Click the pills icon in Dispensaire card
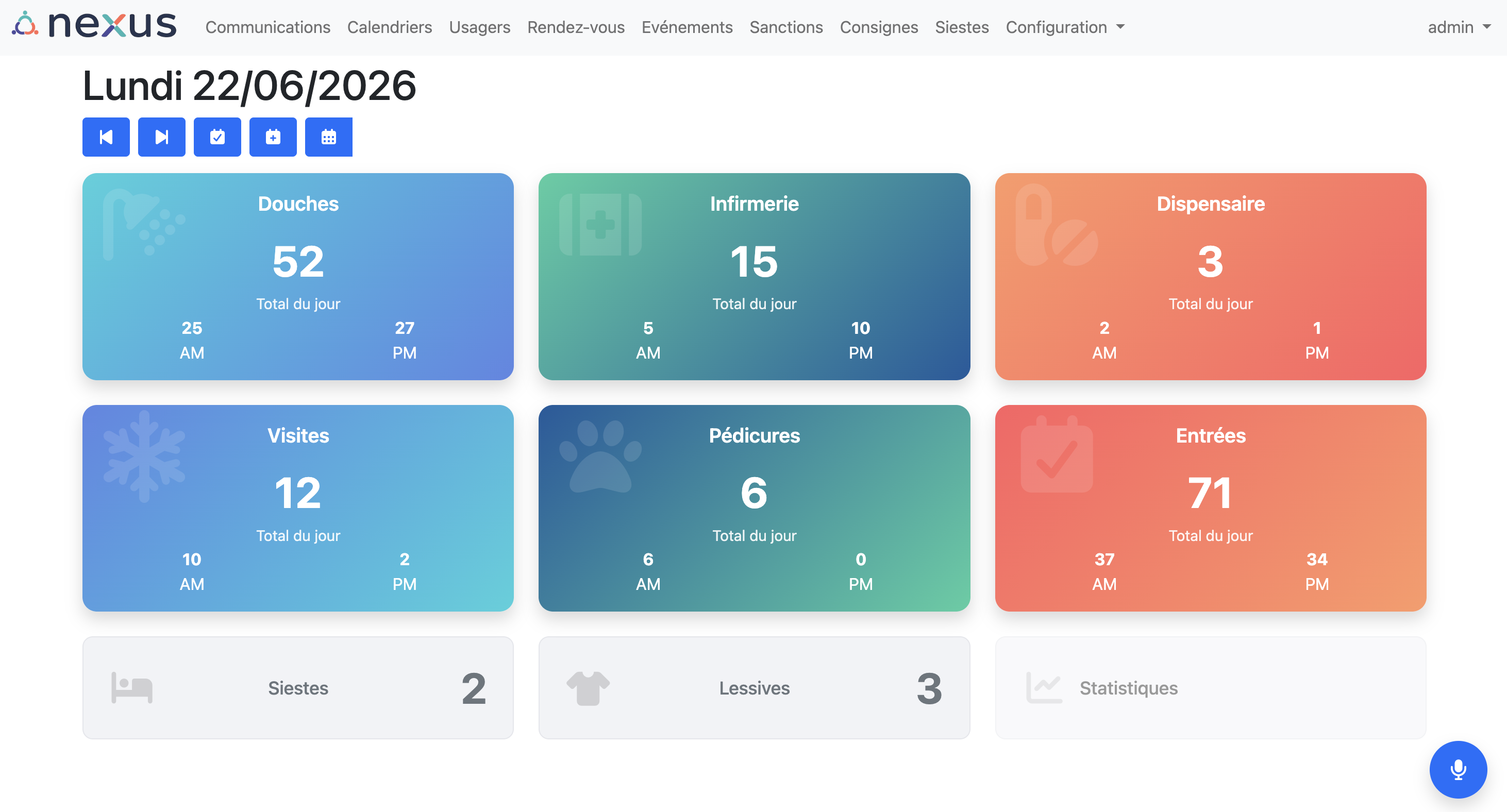Image resolution: width=1507 pixels, height=812 pixels. tap(1057, 225)
